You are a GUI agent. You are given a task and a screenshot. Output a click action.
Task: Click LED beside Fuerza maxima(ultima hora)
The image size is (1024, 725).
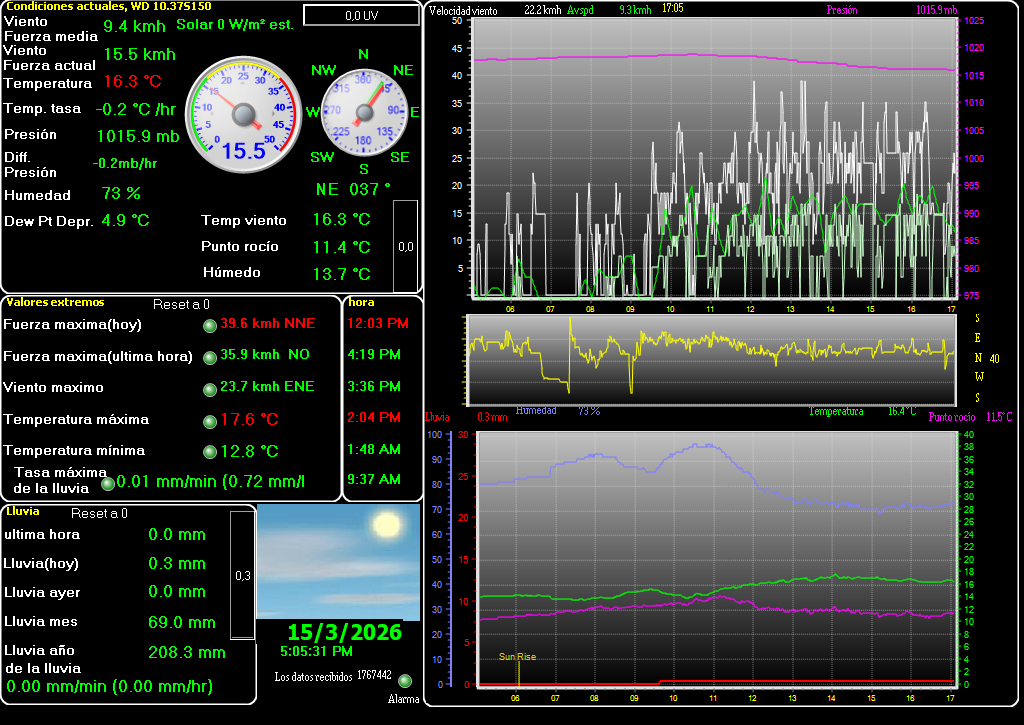click(210, 357)
